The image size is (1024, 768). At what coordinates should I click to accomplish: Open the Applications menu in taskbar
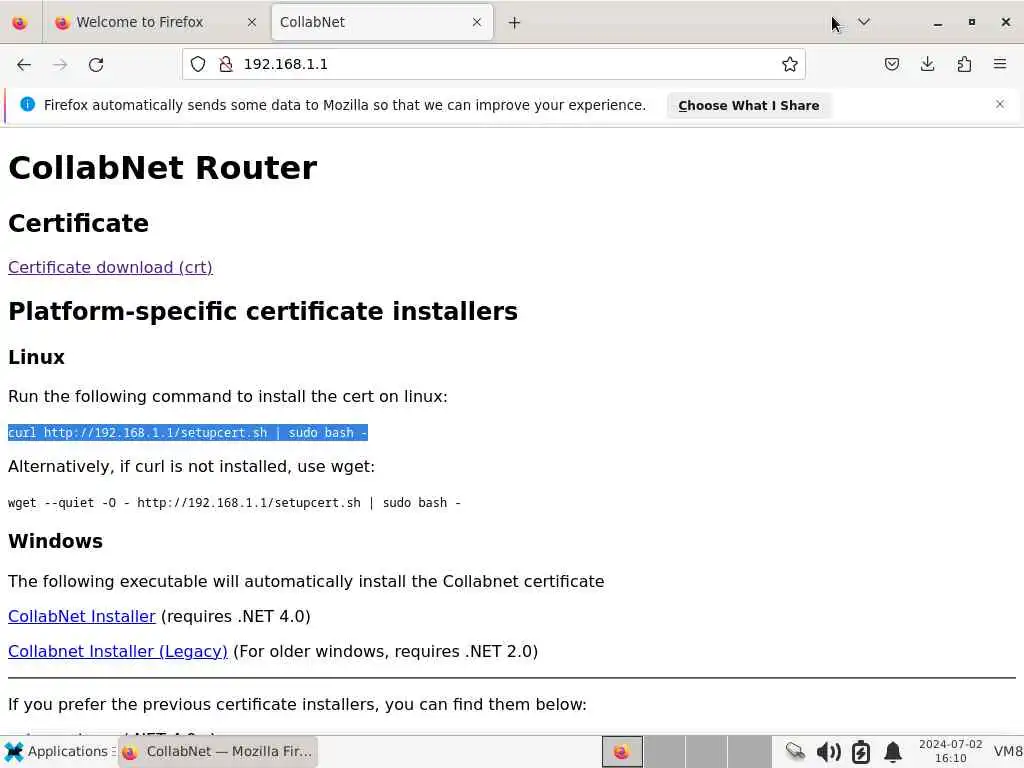pos(59,752)
